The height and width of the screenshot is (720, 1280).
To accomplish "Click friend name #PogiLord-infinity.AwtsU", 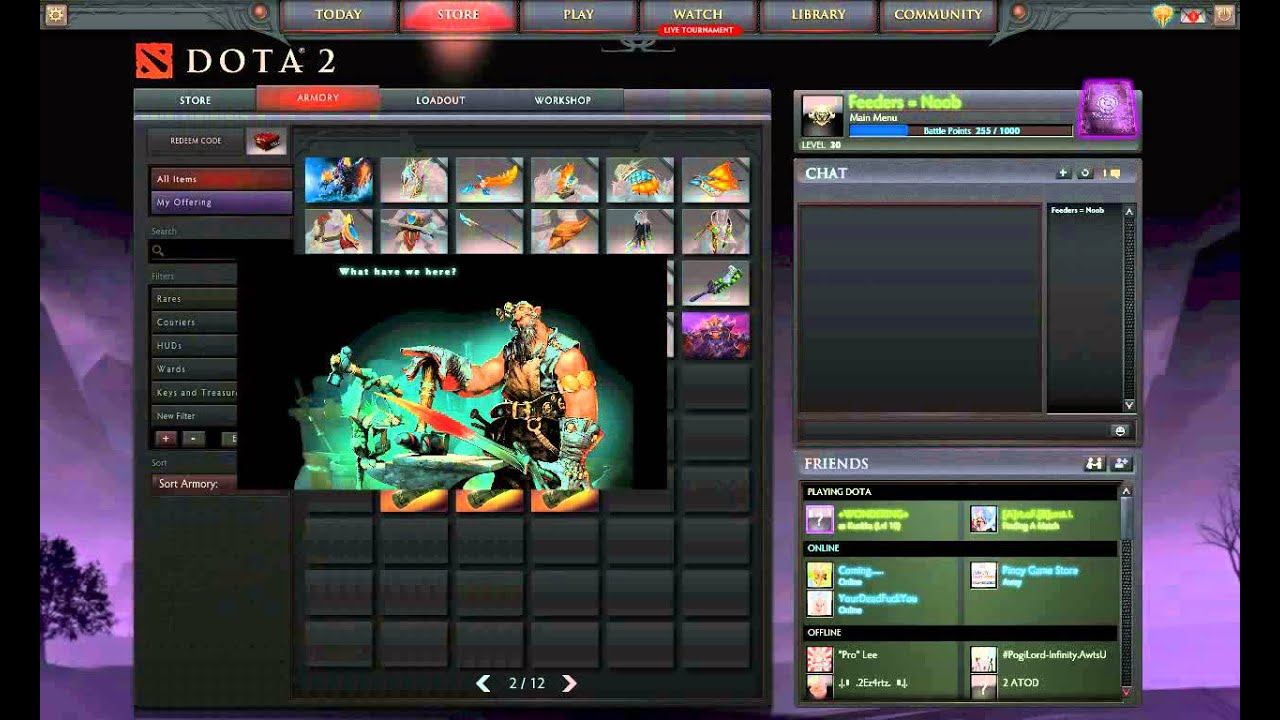I will pos(1054,654).
